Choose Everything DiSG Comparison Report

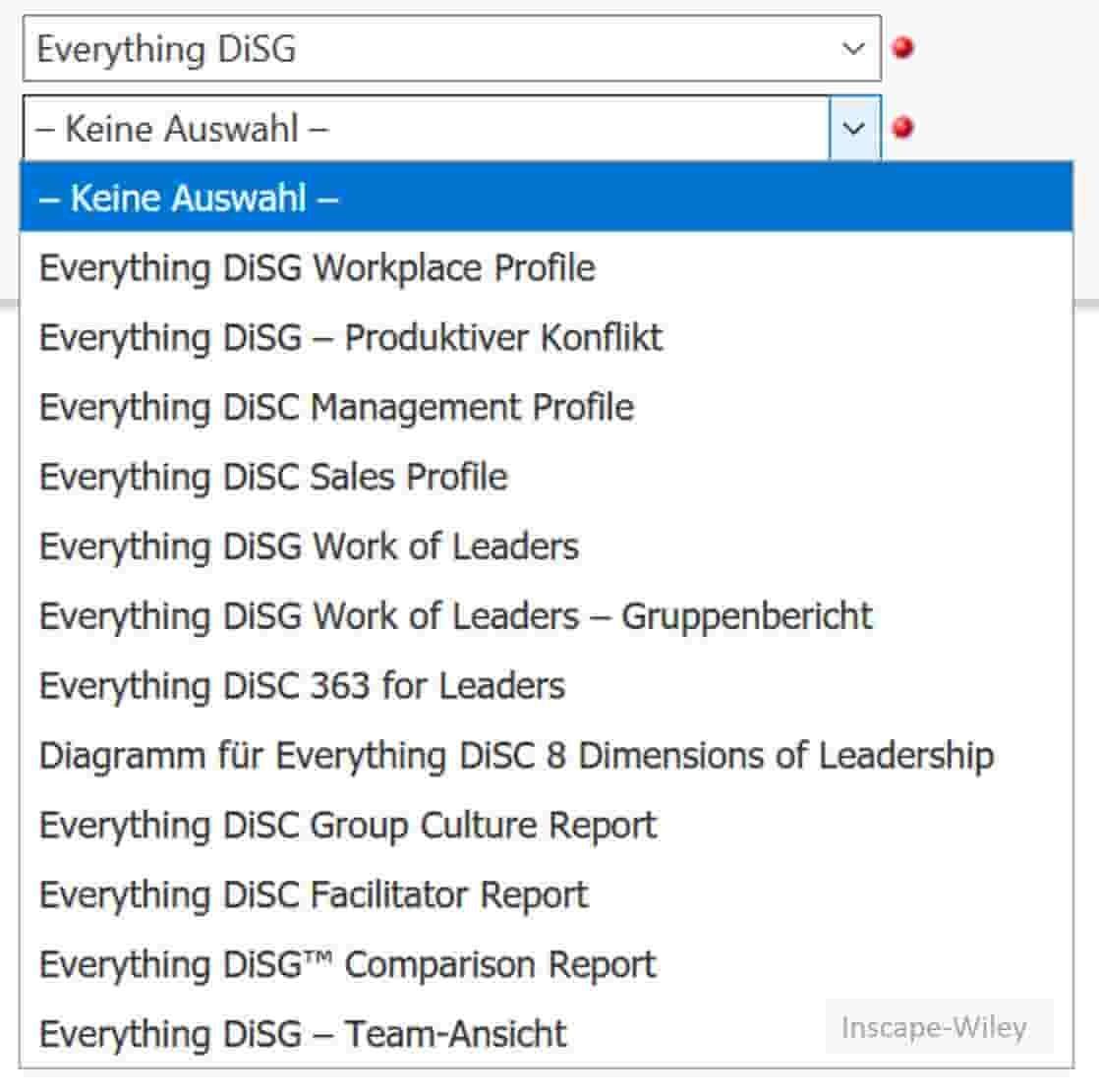[347, 965]
